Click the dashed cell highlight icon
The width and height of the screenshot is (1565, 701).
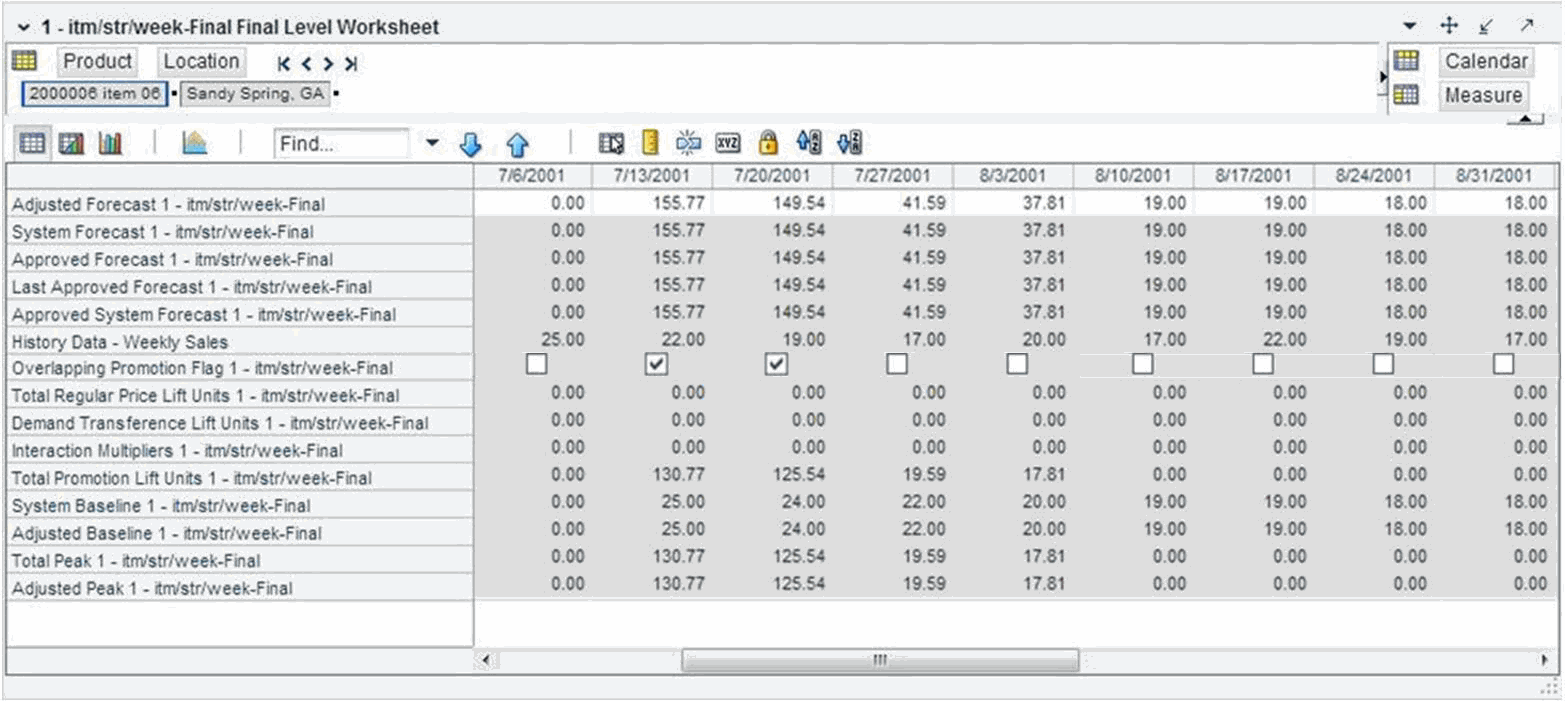pyautogui.click(x=688, y=143)
